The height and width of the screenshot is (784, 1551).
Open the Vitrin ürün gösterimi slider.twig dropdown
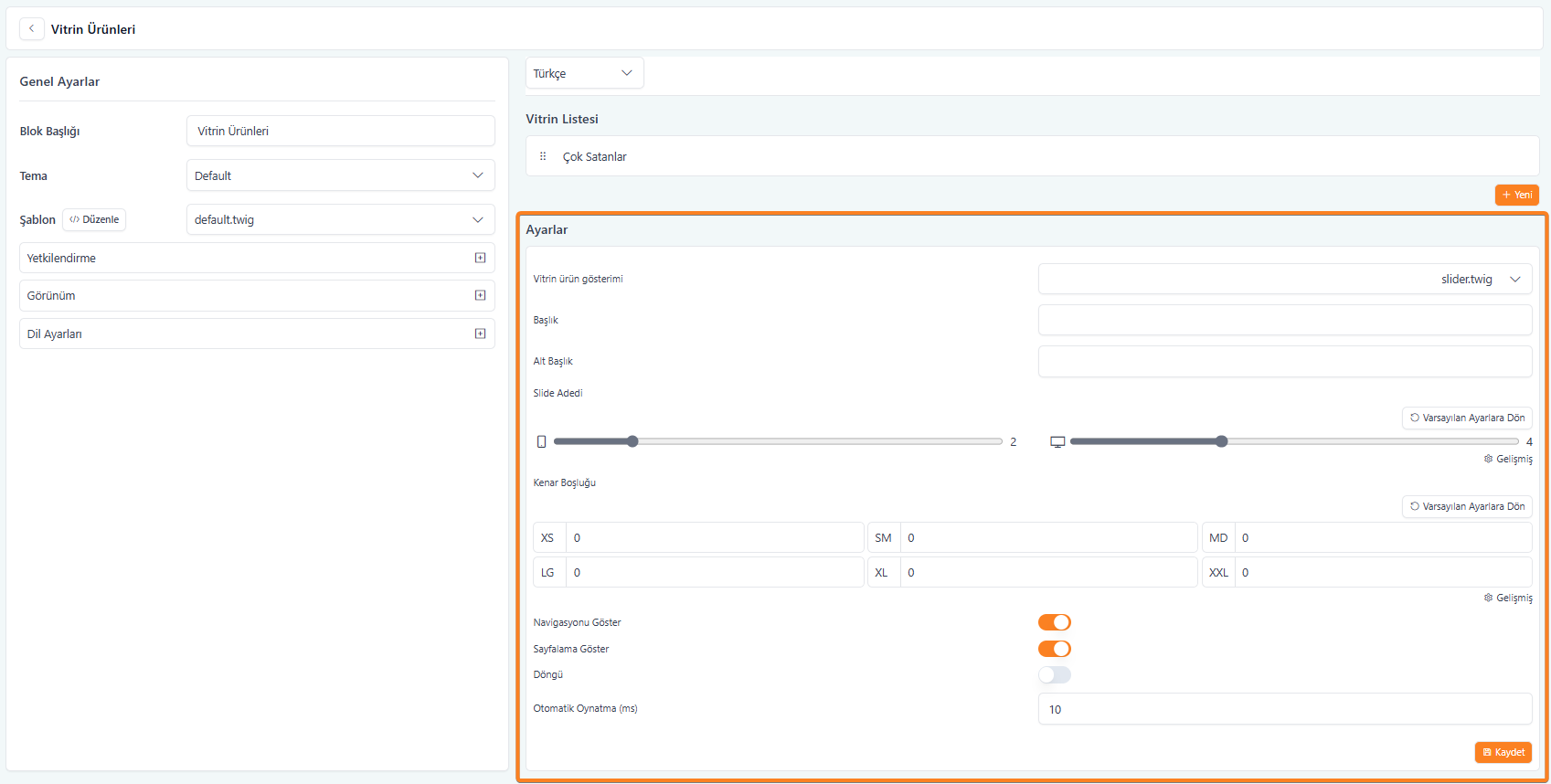[1285, 279]
